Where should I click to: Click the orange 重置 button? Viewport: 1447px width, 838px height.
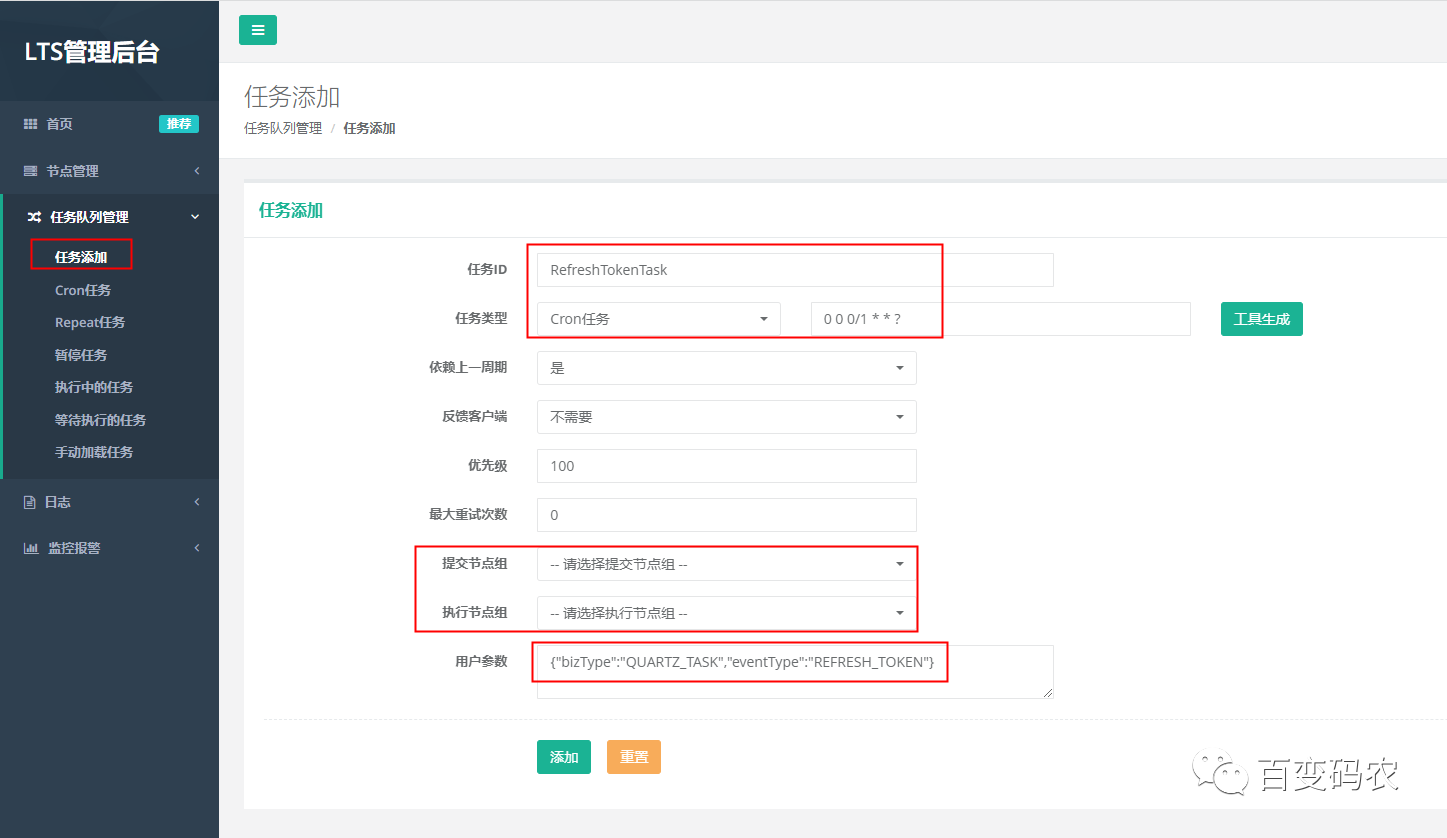coord(634,757)
